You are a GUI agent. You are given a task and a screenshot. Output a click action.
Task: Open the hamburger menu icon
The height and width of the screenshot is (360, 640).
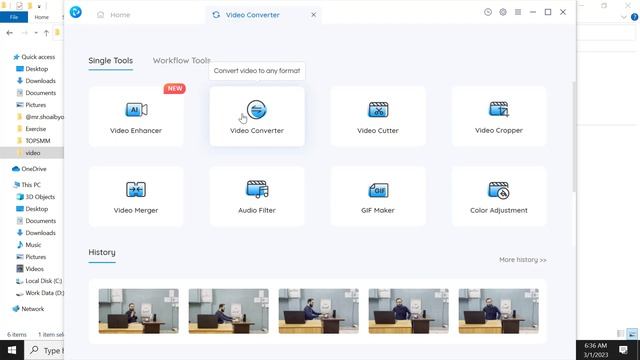click(518, 12)
